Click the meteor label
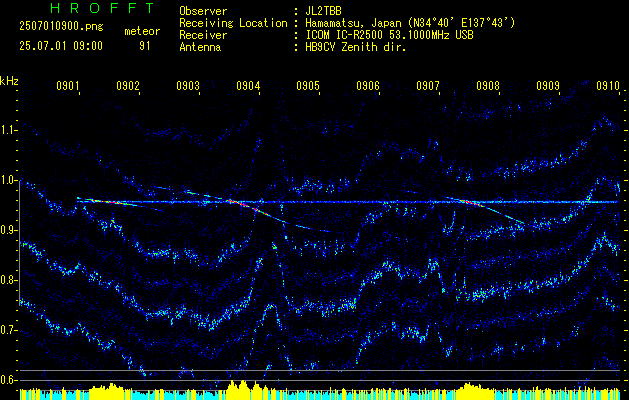 point(142,31)
